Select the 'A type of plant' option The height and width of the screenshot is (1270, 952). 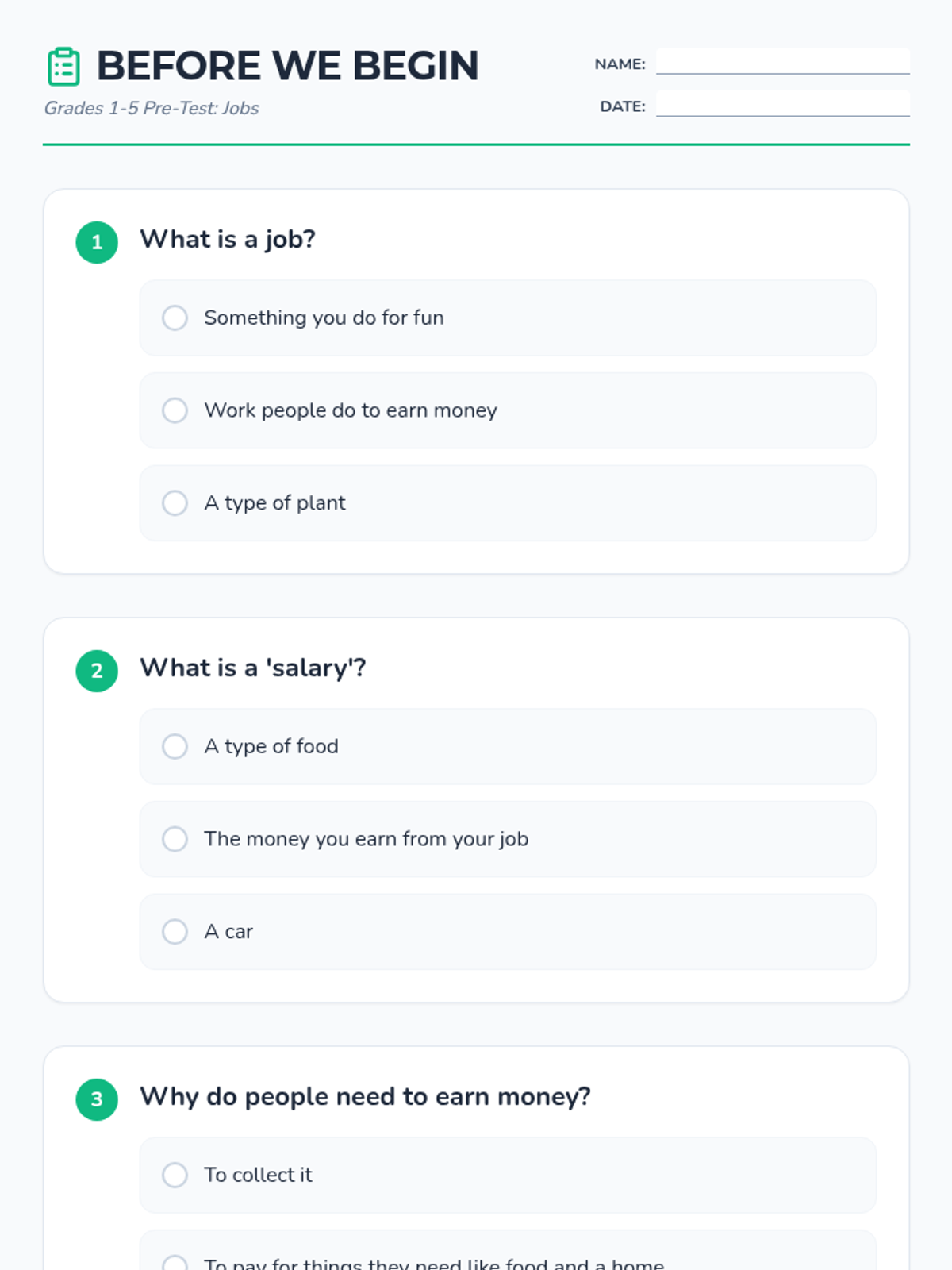pyautogui.click(x=175, y=503)
